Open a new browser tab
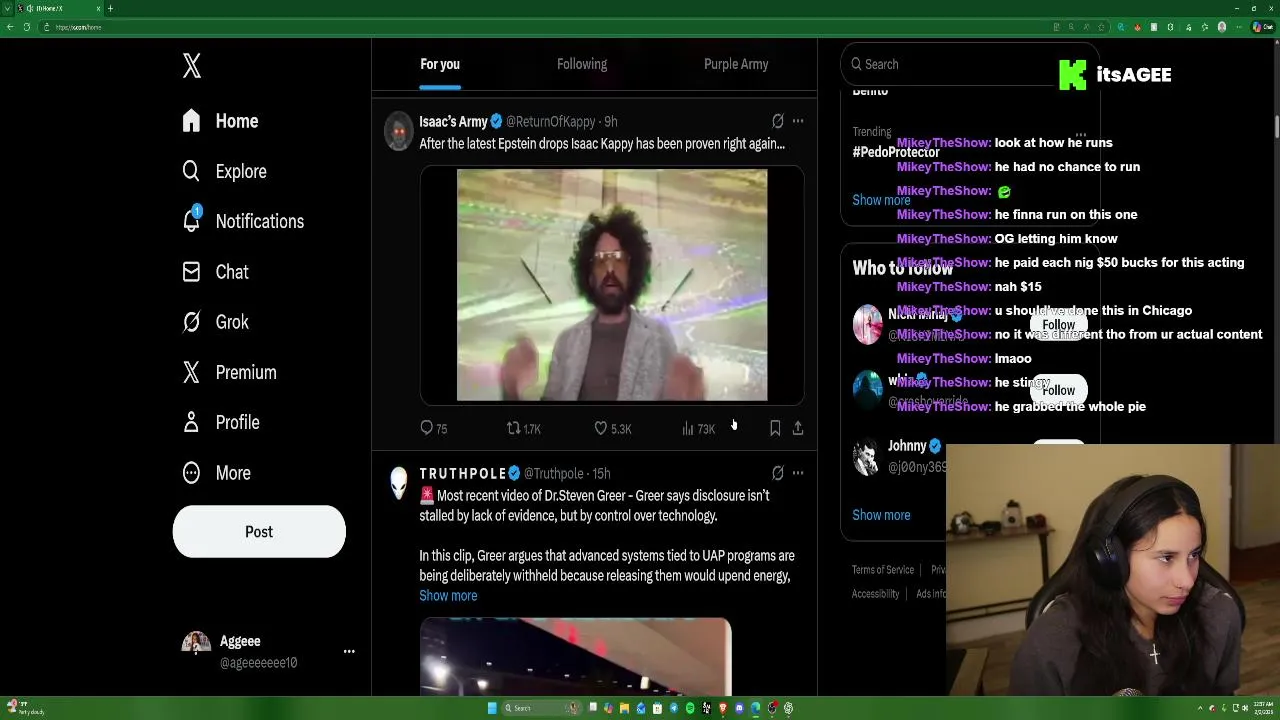The image size is (1280, 720). click(110, 8)
